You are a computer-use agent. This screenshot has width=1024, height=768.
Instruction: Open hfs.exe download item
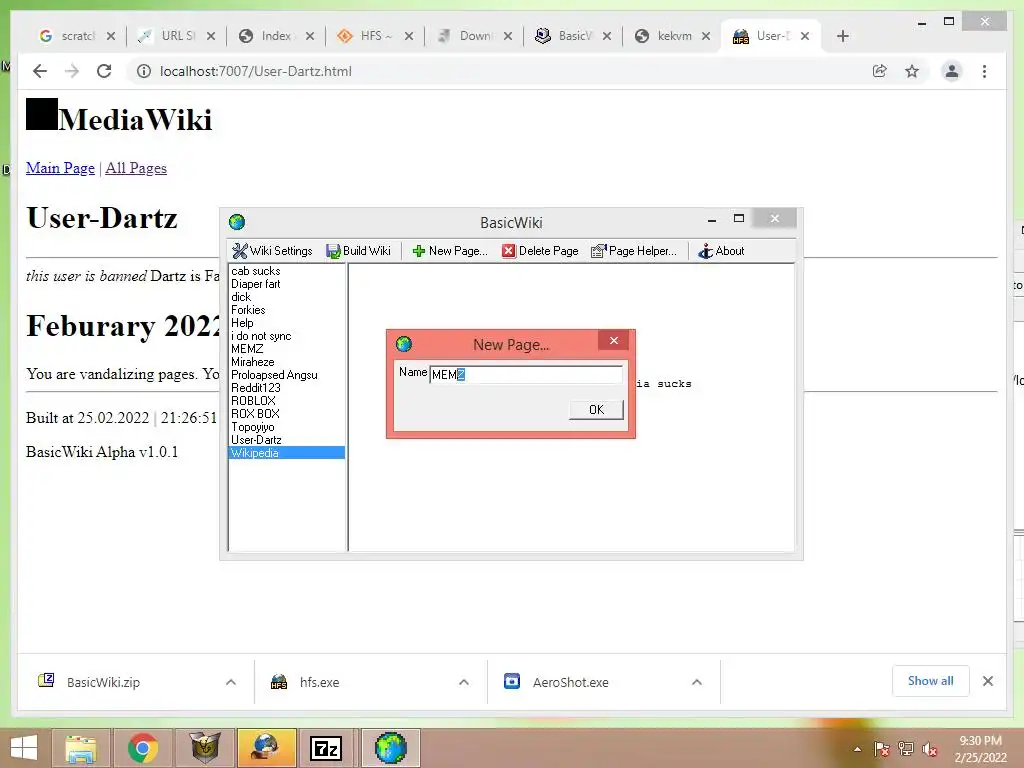(x=319, y=682)
